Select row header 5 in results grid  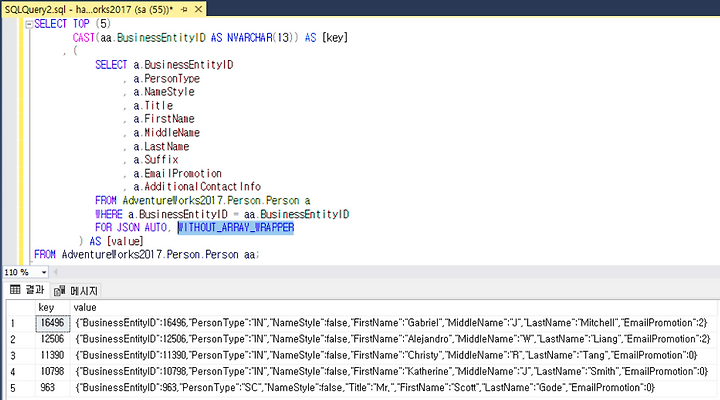click(20, 387)
